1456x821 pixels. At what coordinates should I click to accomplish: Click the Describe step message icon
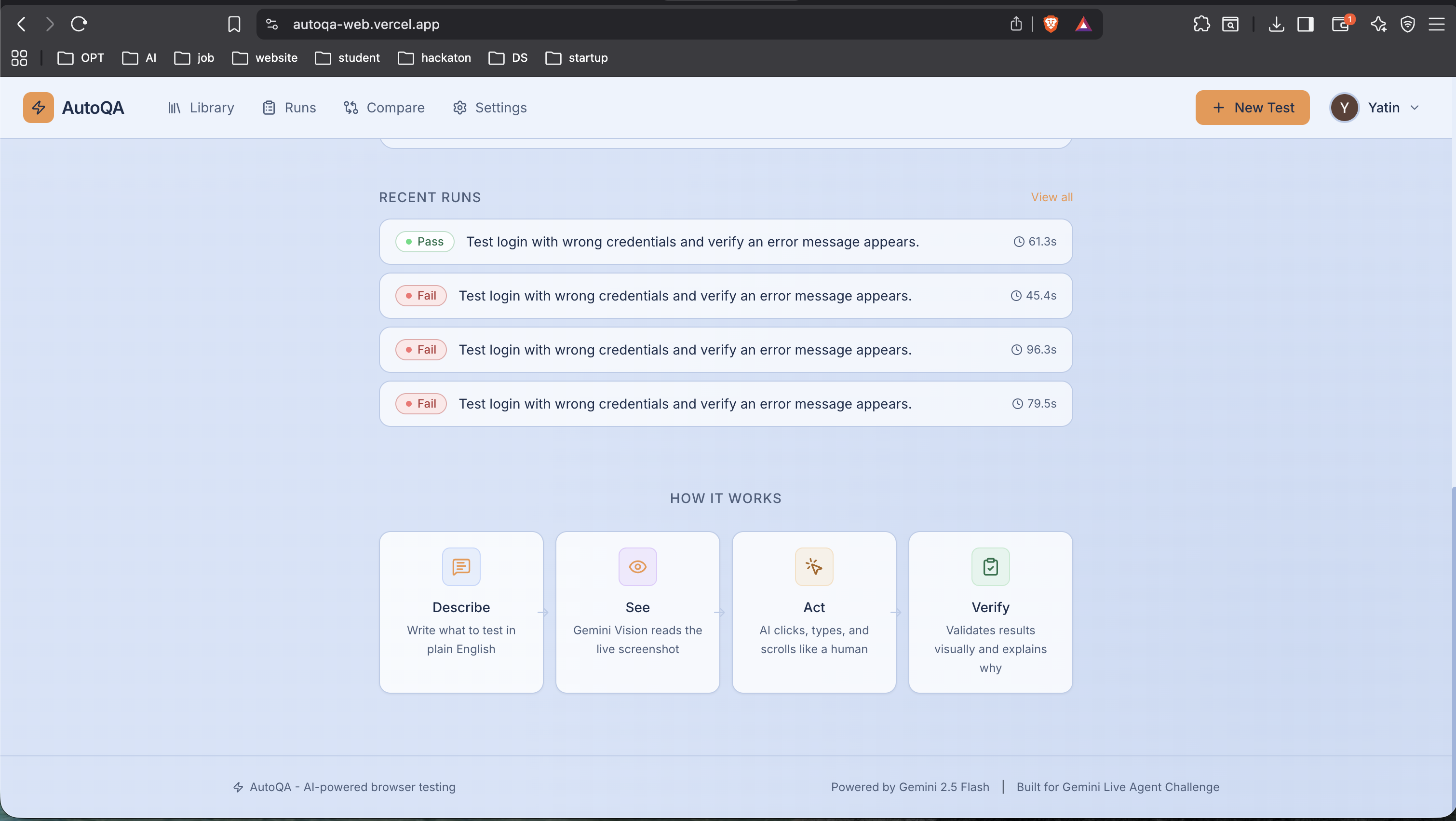click(460, 567)
